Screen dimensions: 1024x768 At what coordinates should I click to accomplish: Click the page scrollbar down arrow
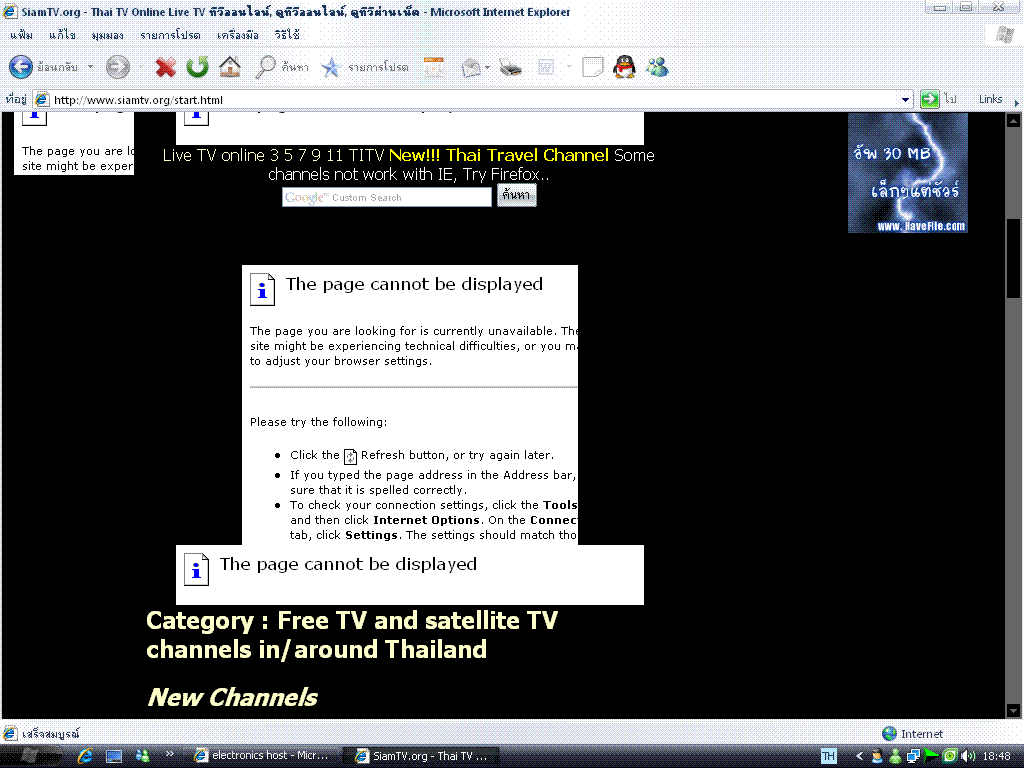(1013, 711)
